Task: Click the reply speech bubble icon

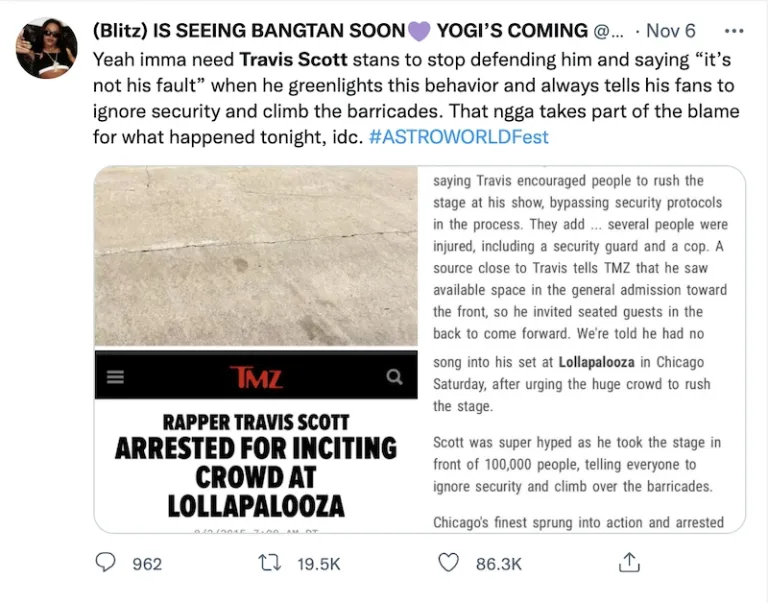Action: 106,563
